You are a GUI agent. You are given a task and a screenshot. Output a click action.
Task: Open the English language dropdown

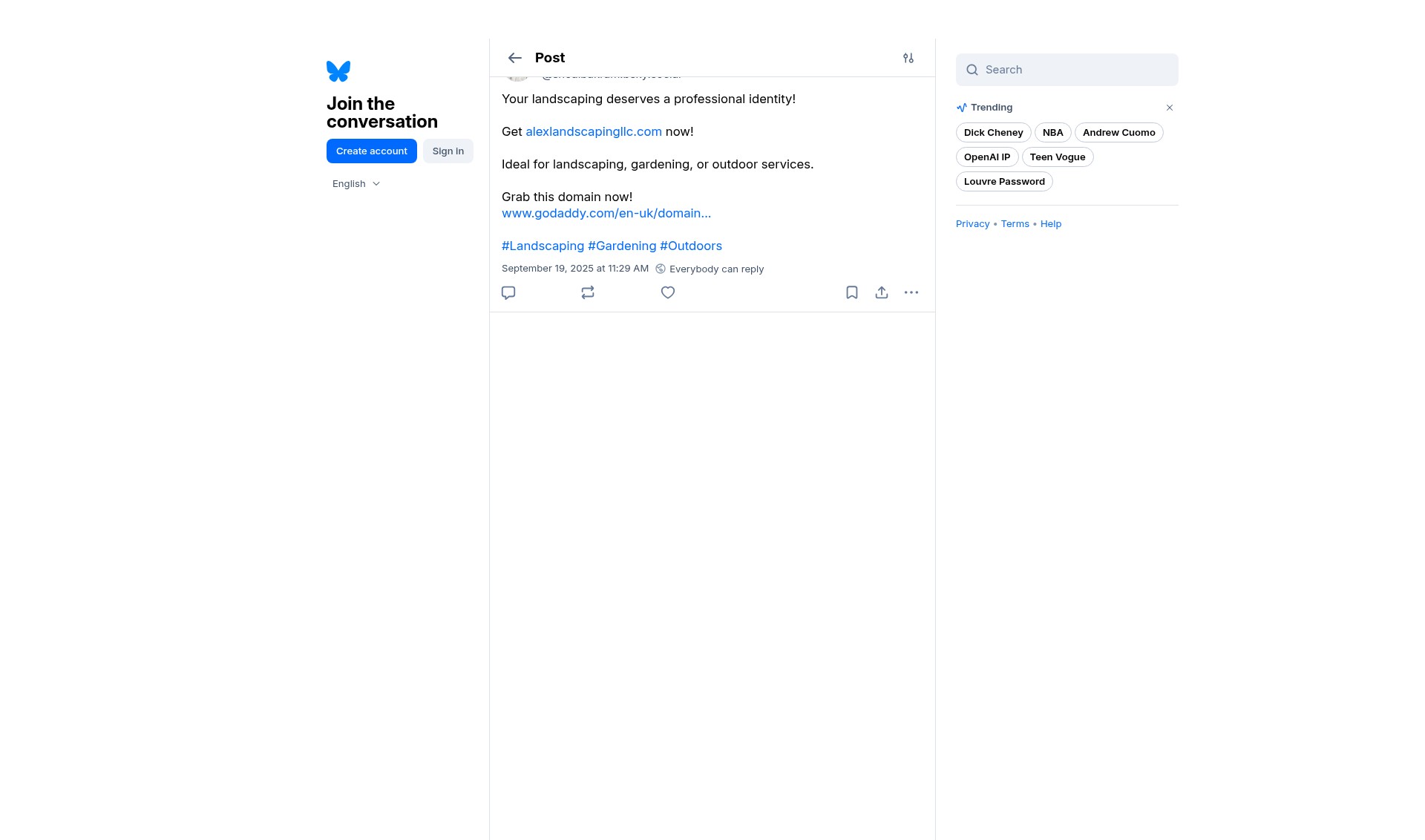point(356,184)
